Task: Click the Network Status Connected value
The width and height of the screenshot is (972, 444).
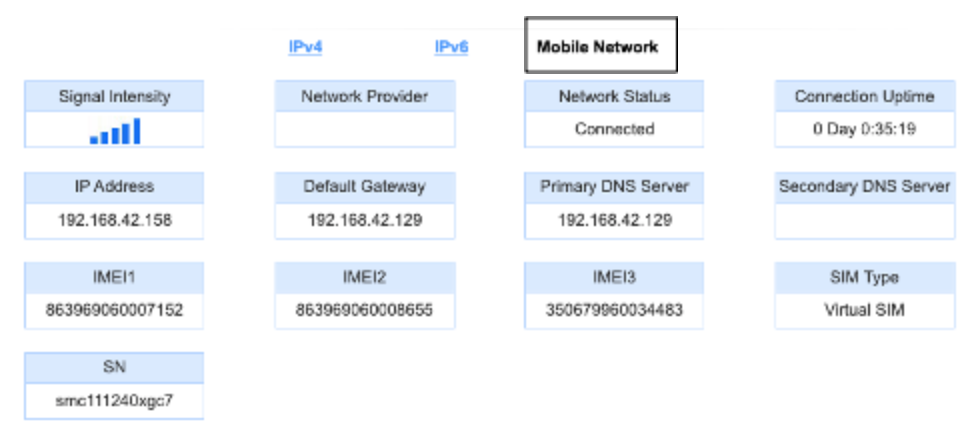Action: coord(614,129)
